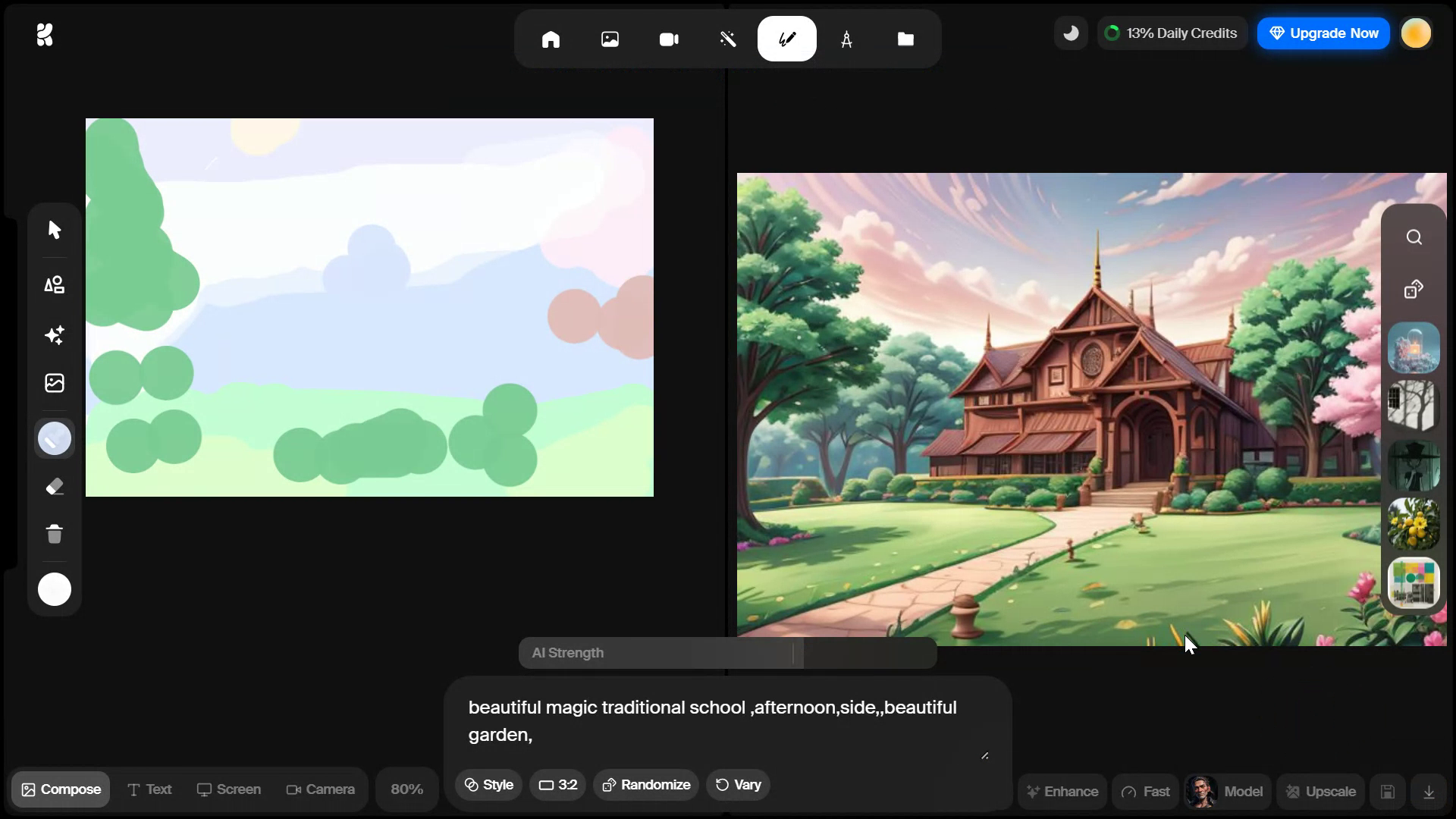Open the Style dropdown
This screenshot has height=819, width=1456.
(x=489, y=785)
